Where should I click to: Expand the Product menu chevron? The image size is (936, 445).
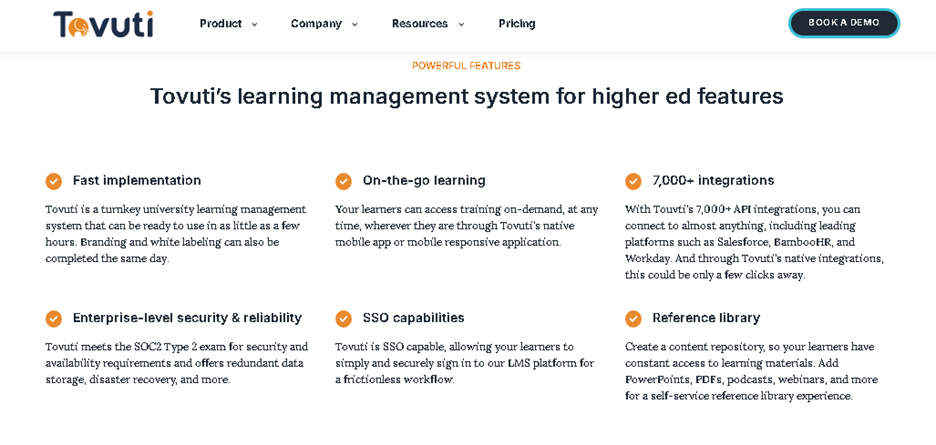254,24
